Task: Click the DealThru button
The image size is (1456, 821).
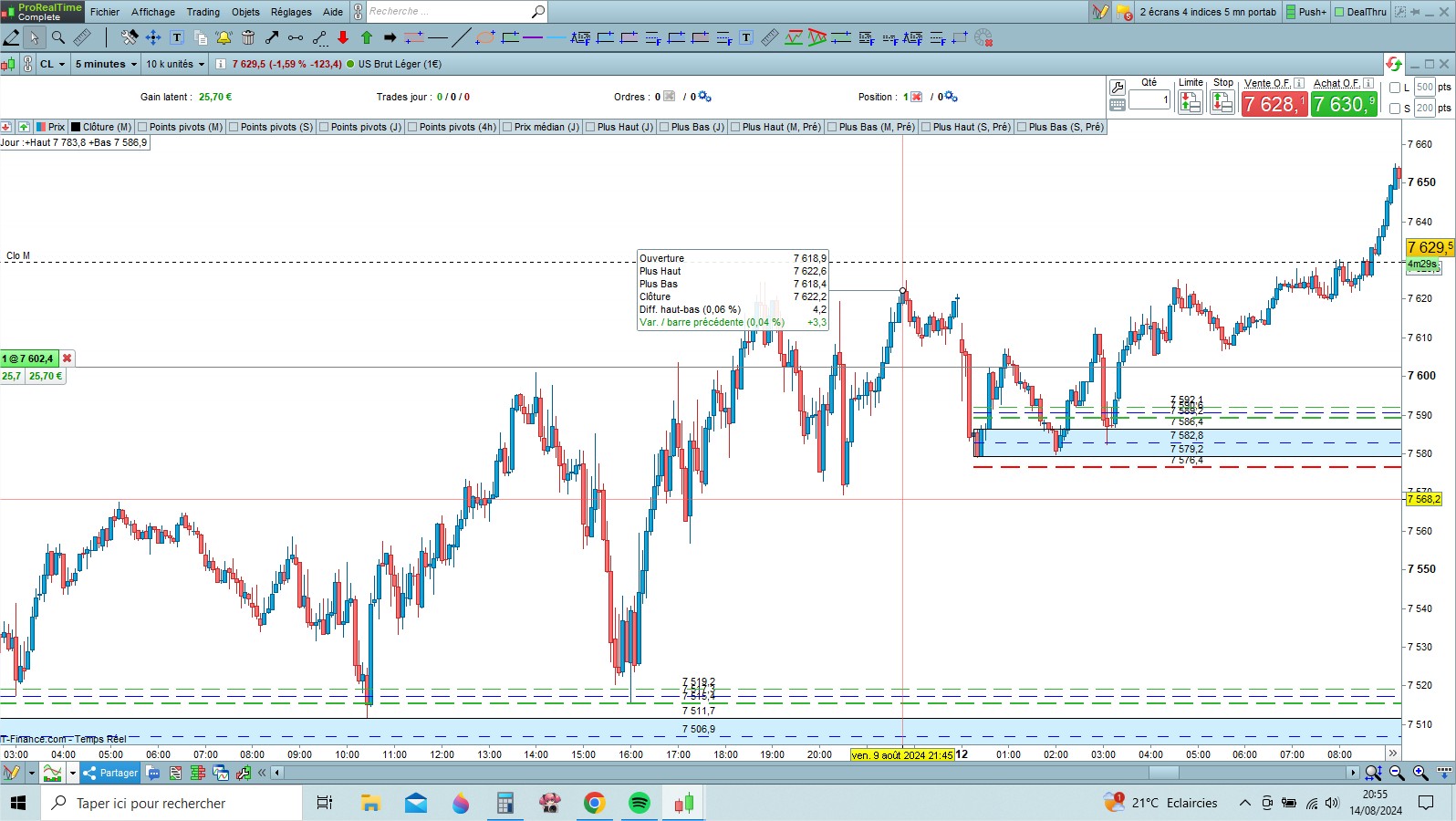Action: pyautogui.click(x=1360, y=12)
